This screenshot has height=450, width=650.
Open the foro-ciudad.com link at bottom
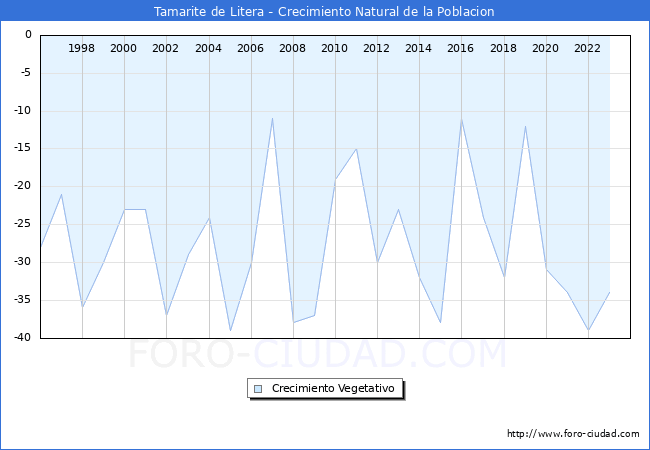573,434
